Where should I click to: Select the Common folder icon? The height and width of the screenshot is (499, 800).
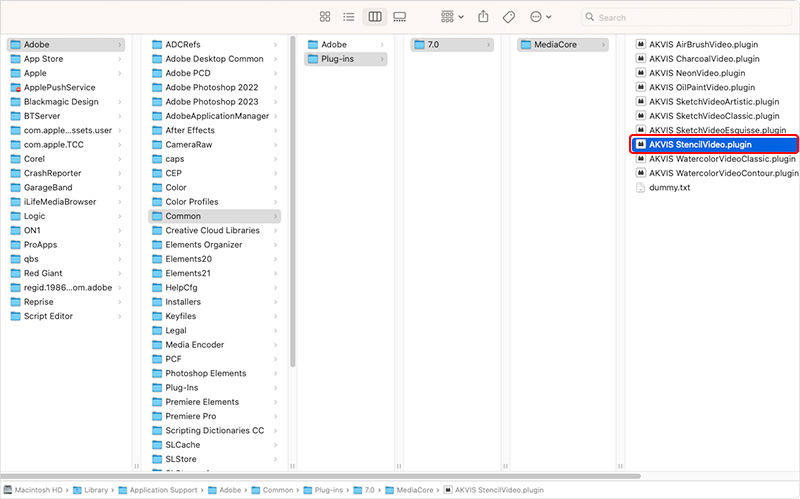click(157, 216)
